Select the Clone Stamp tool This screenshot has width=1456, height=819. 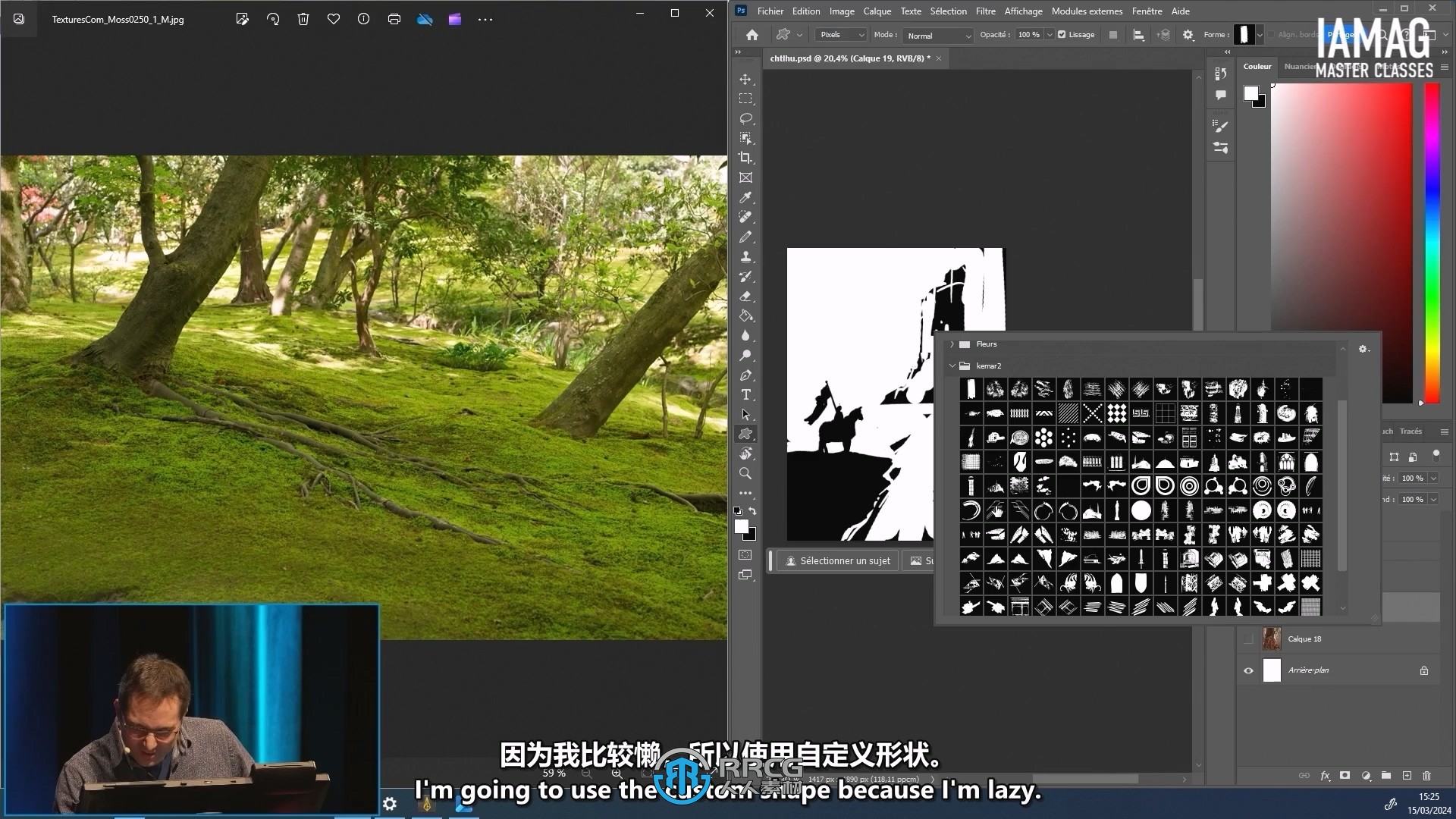(x=745, y=256)
